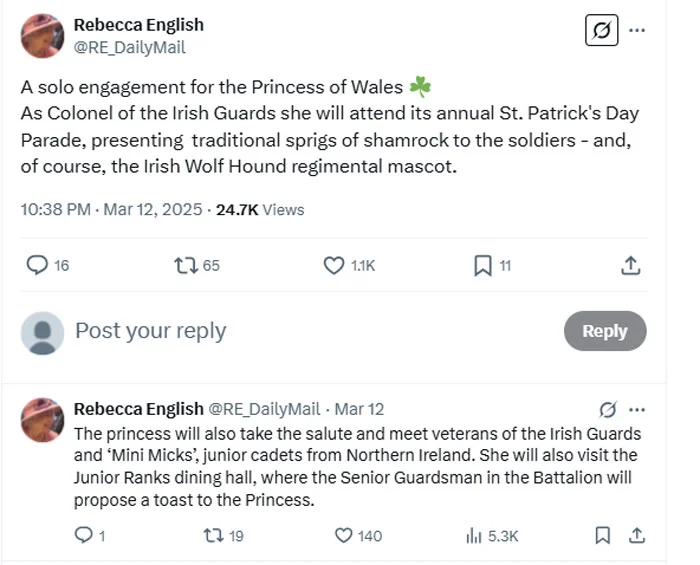Click the Grok icon on the reply post
Image resolution: width=700 pixels, height=565 pixels.
coord(606,409)
